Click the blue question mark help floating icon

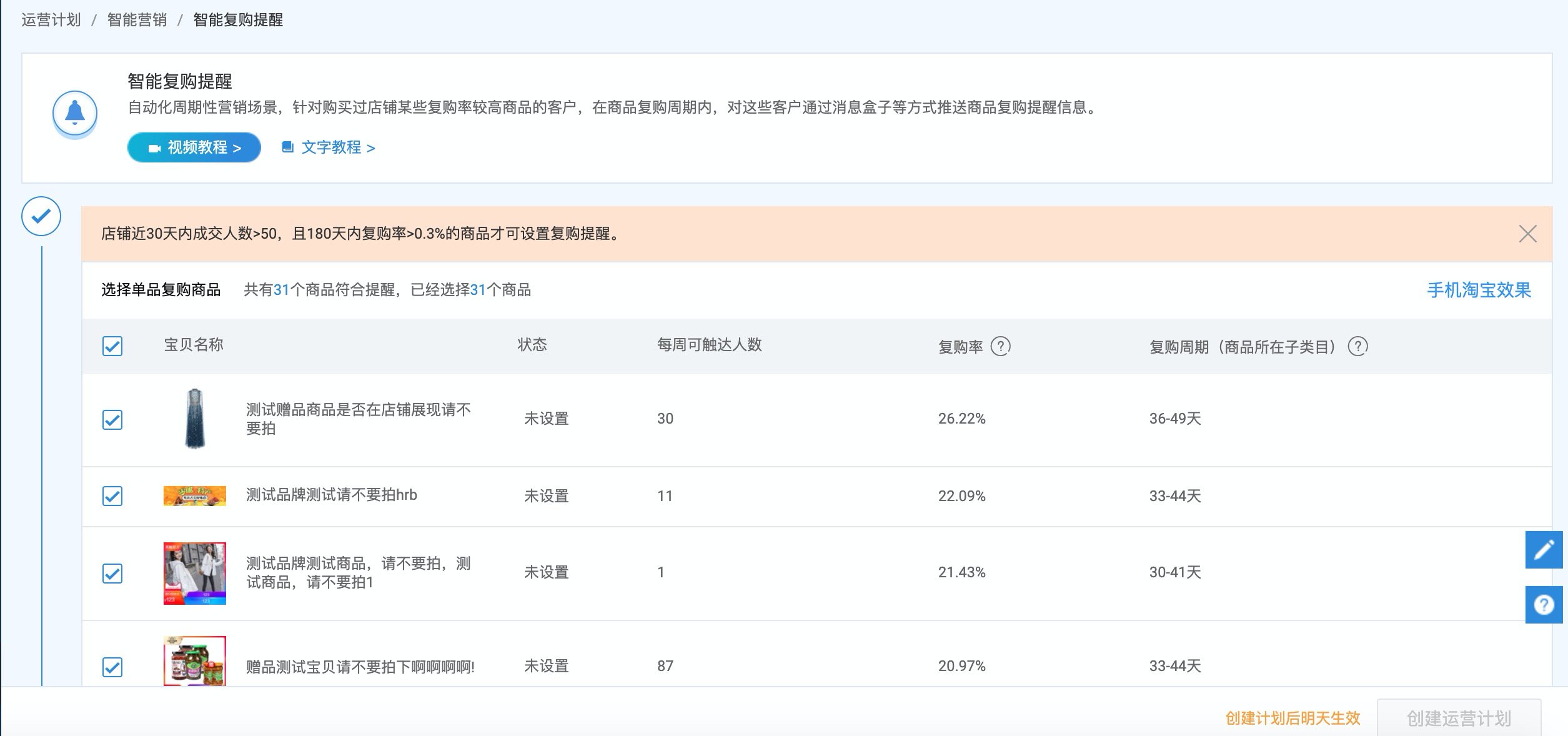point(1544,605)
